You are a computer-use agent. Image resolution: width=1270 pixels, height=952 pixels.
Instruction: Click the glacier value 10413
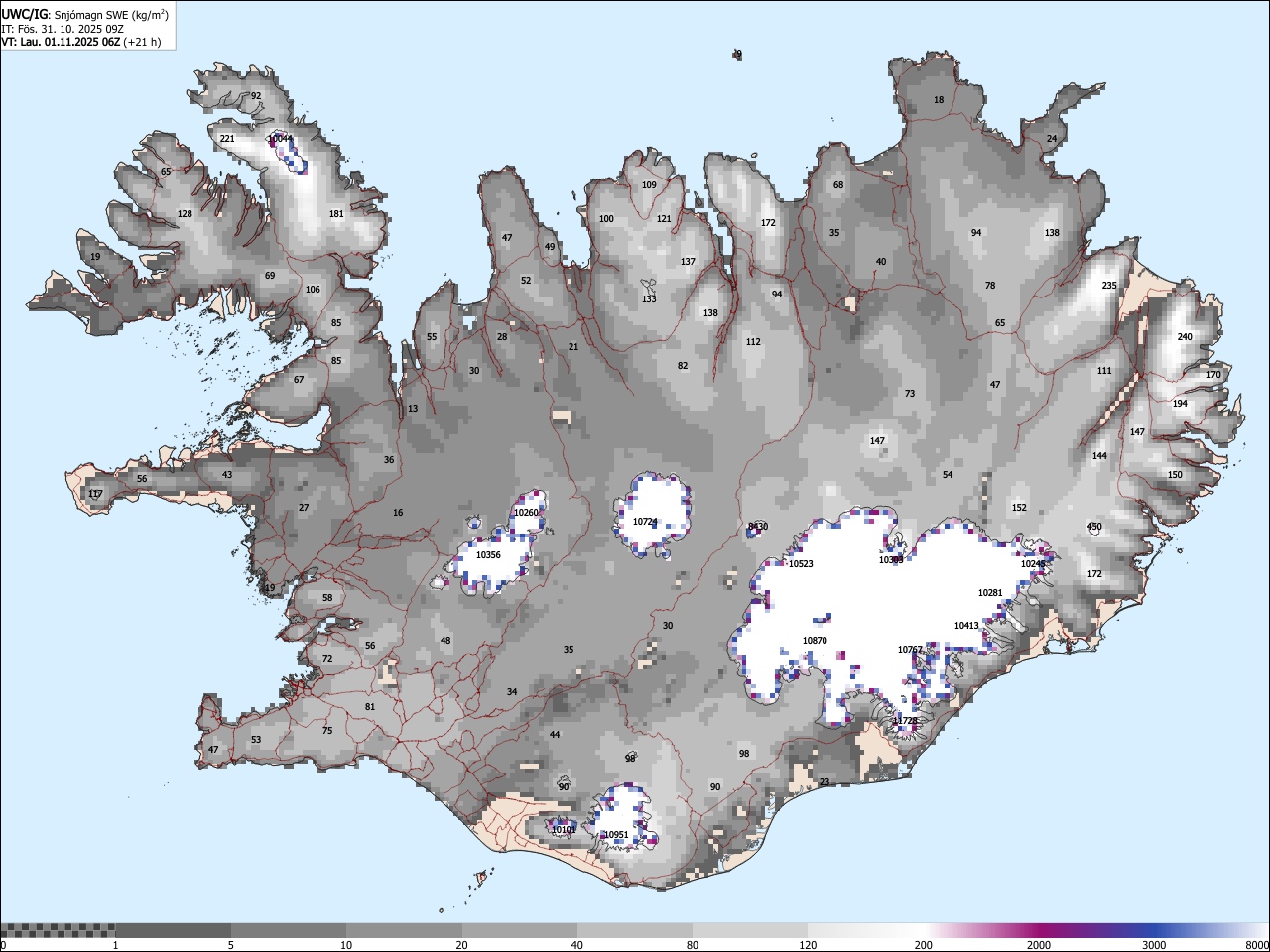[966, 626]
